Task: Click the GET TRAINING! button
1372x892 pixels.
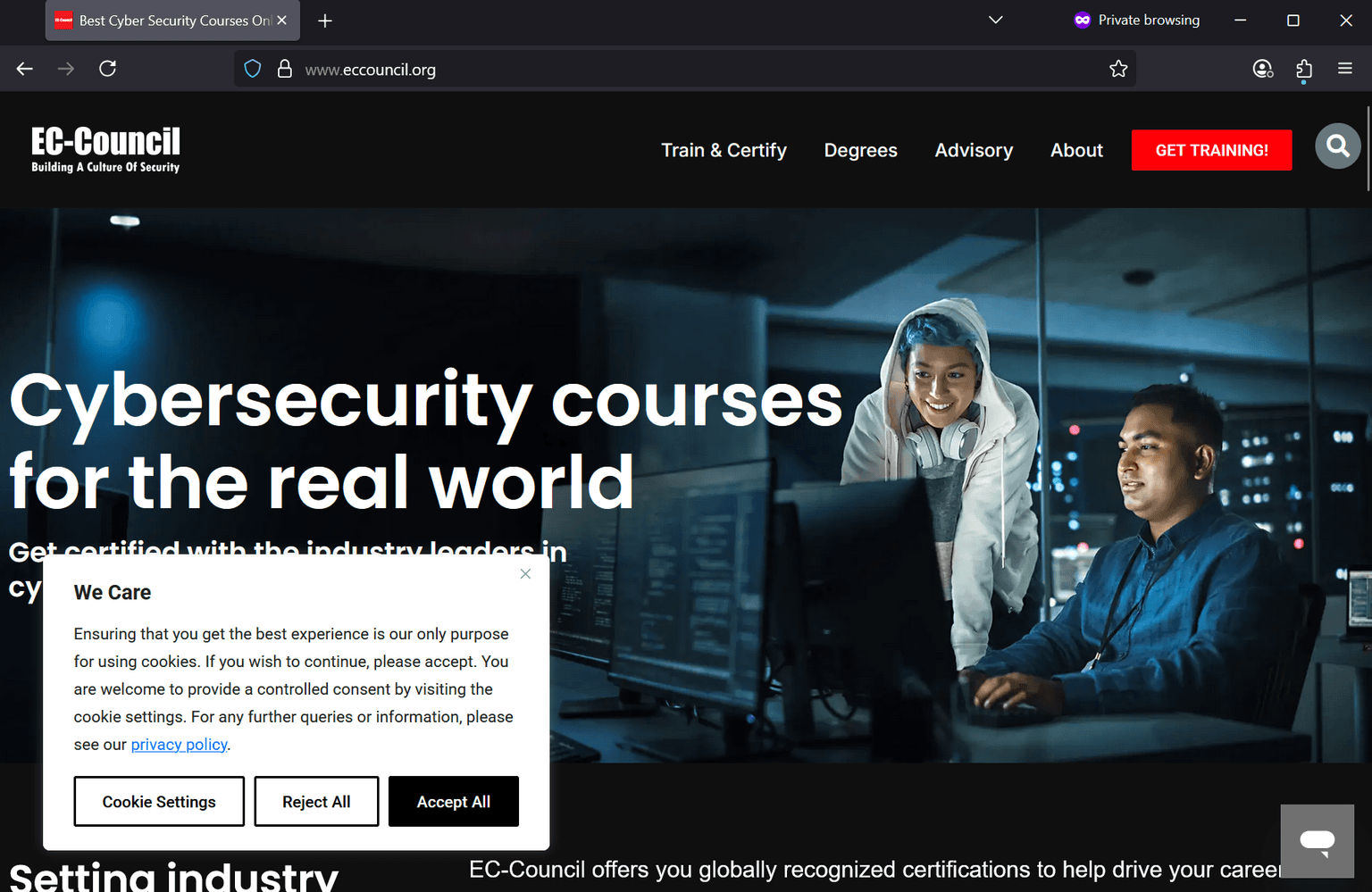Action: click(x=1211, y=150)
